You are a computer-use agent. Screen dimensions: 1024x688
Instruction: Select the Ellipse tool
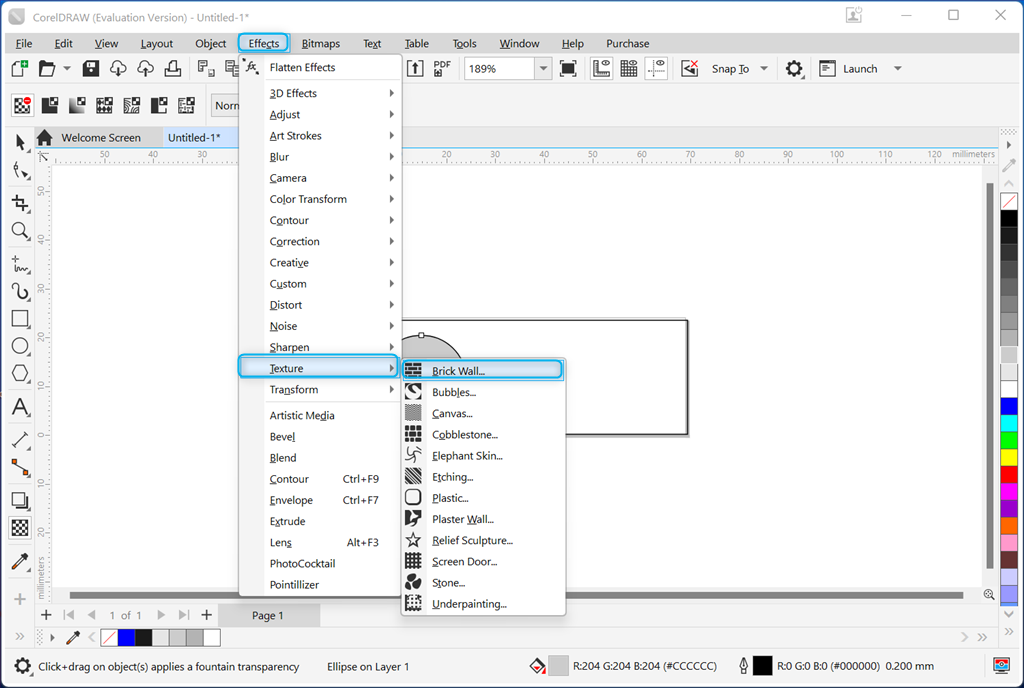[x=20, y=346]
